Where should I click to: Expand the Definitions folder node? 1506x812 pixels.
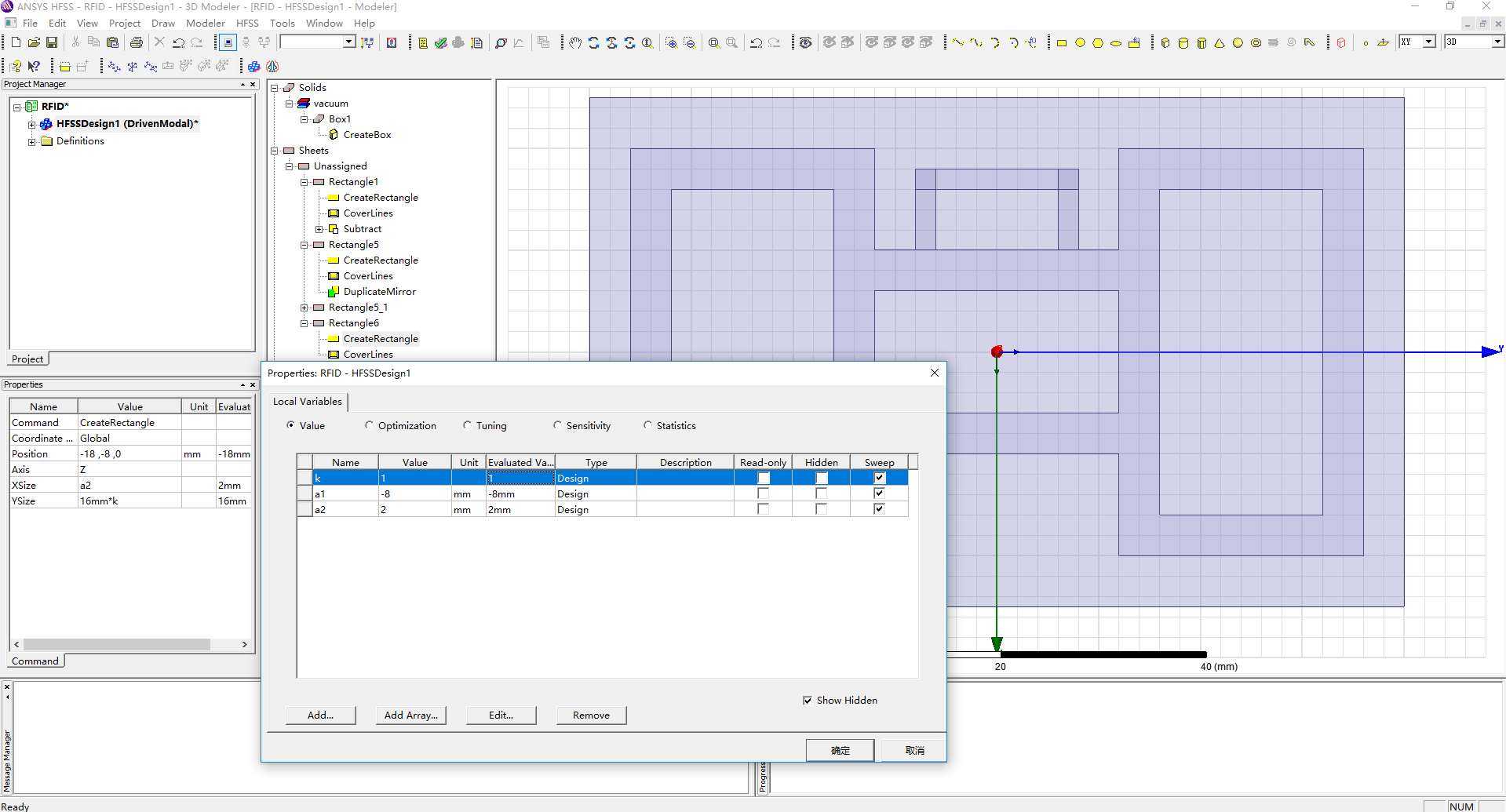point(31,141)
